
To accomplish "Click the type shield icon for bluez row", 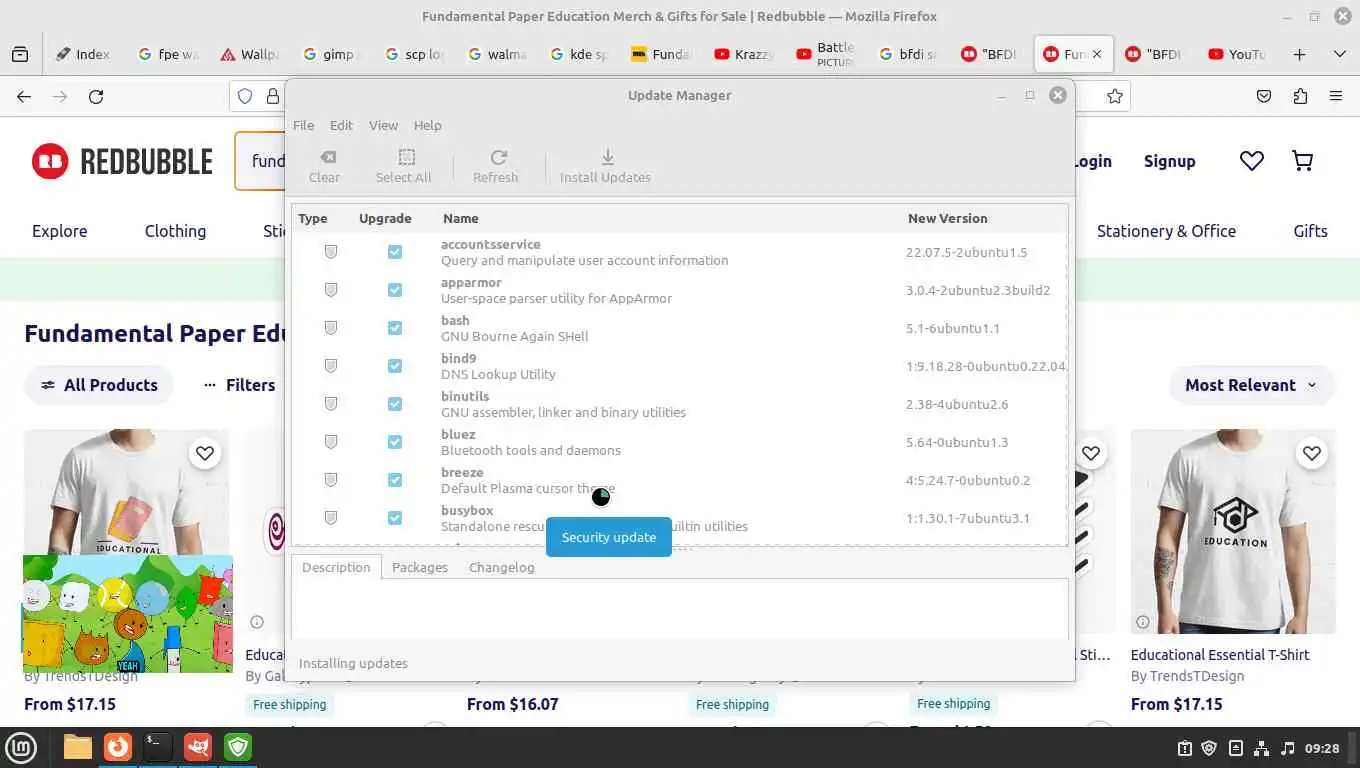I will coord(331,442).
